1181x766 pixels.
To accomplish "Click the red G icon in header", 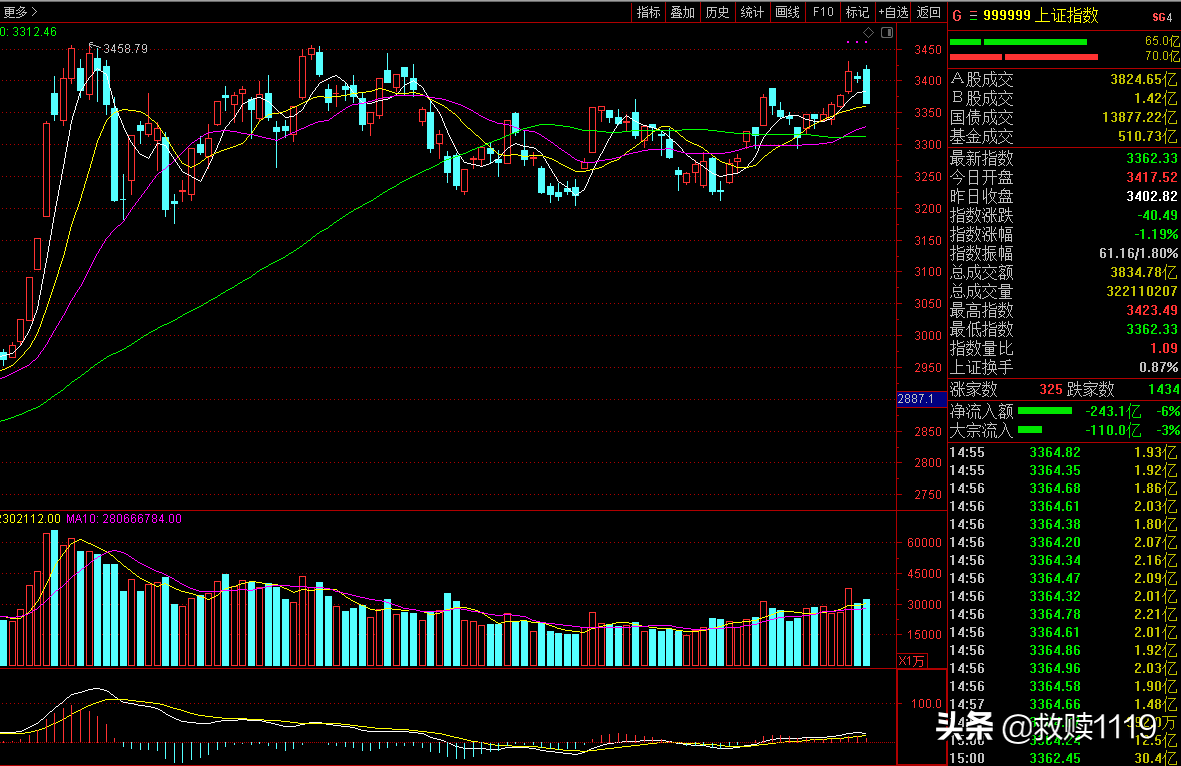I will pos(957,16).
